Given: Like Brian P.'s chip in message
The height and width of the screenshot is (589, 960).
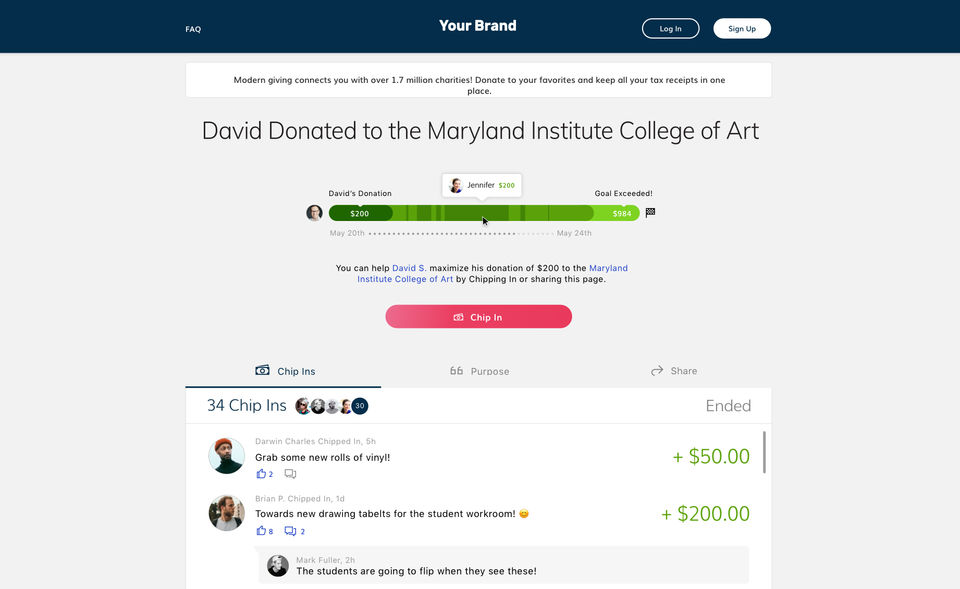Looking at the screenshot, I should pyautogui.click(x=261, y=531).
